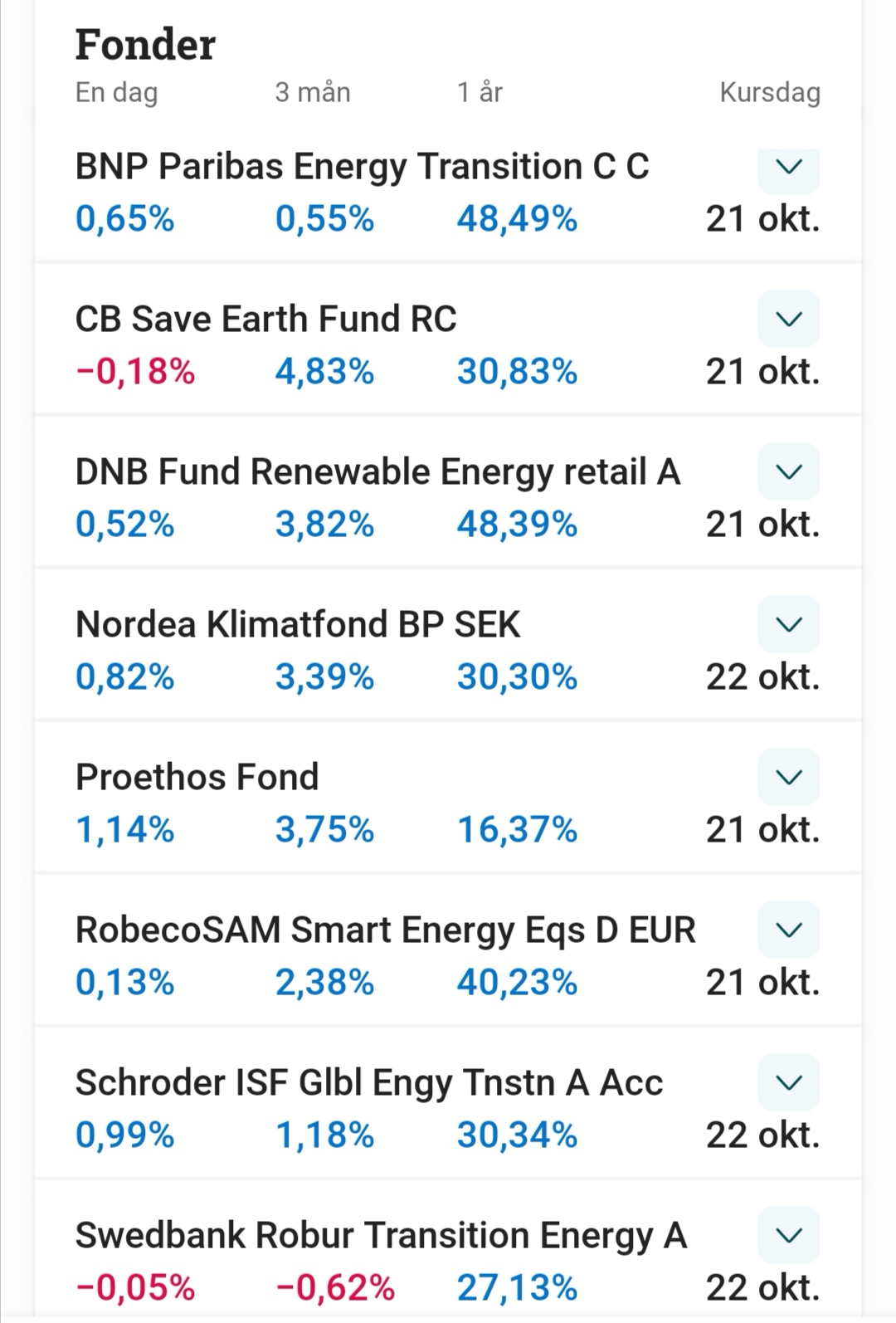Open Proethos Fond fund page
This screenshot has height=1323, width=896.
point(197,778)
